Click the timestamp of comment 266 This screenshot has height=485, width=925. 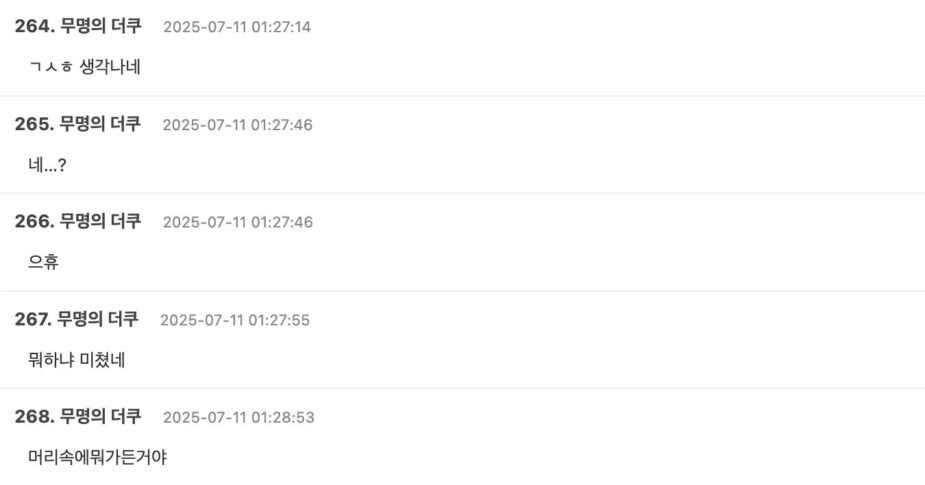(x=237, y=222)
